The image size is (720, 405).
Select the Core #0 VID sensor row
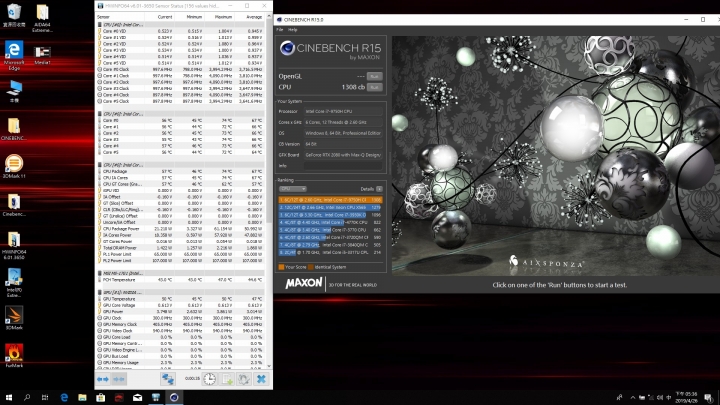pyautogui.click(x=180, y=31)
